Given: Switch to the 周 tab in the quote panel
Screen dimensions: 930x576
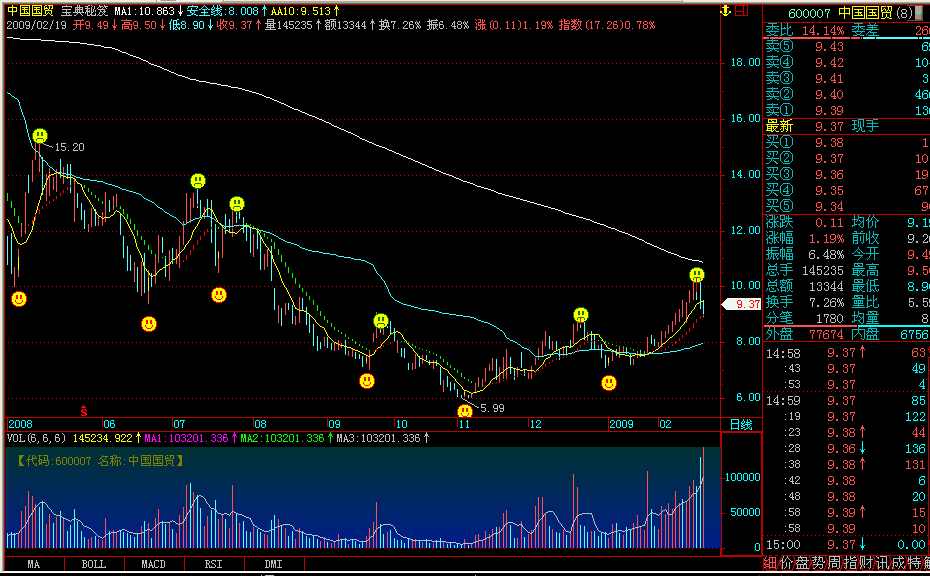Looking at the screenshot, I should 834,563.
